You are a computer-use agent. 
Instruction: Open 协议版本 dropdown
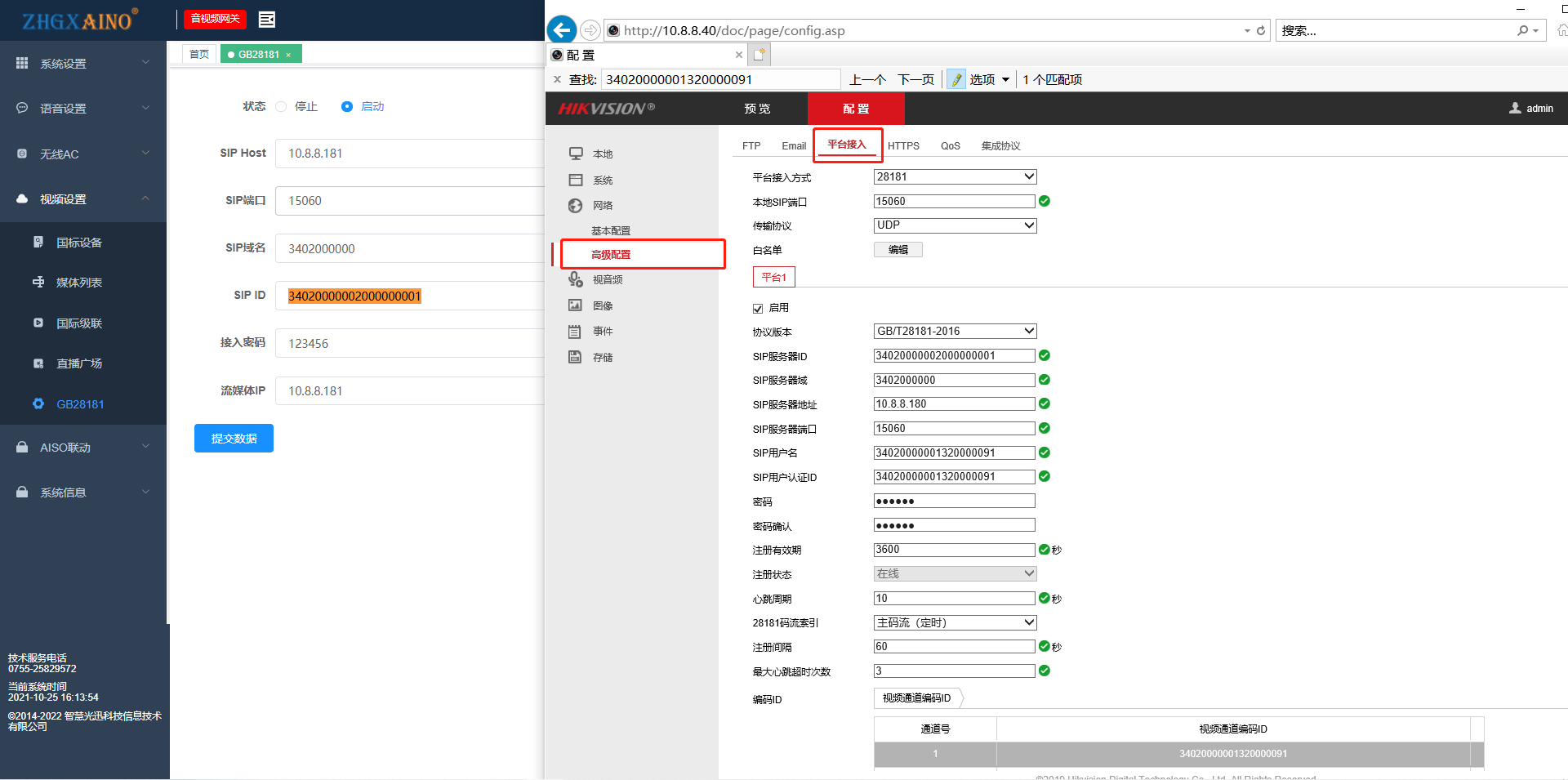click(x=955, y=331)
